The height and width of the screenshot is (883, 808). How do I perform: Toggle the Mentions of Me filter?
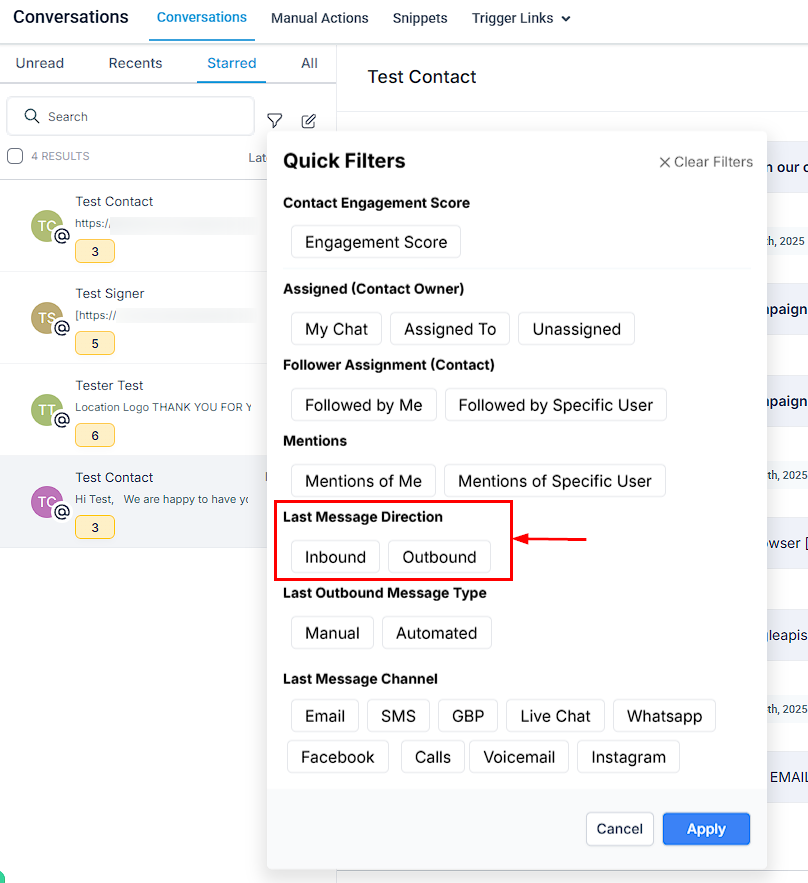click(x=363, y=481)
